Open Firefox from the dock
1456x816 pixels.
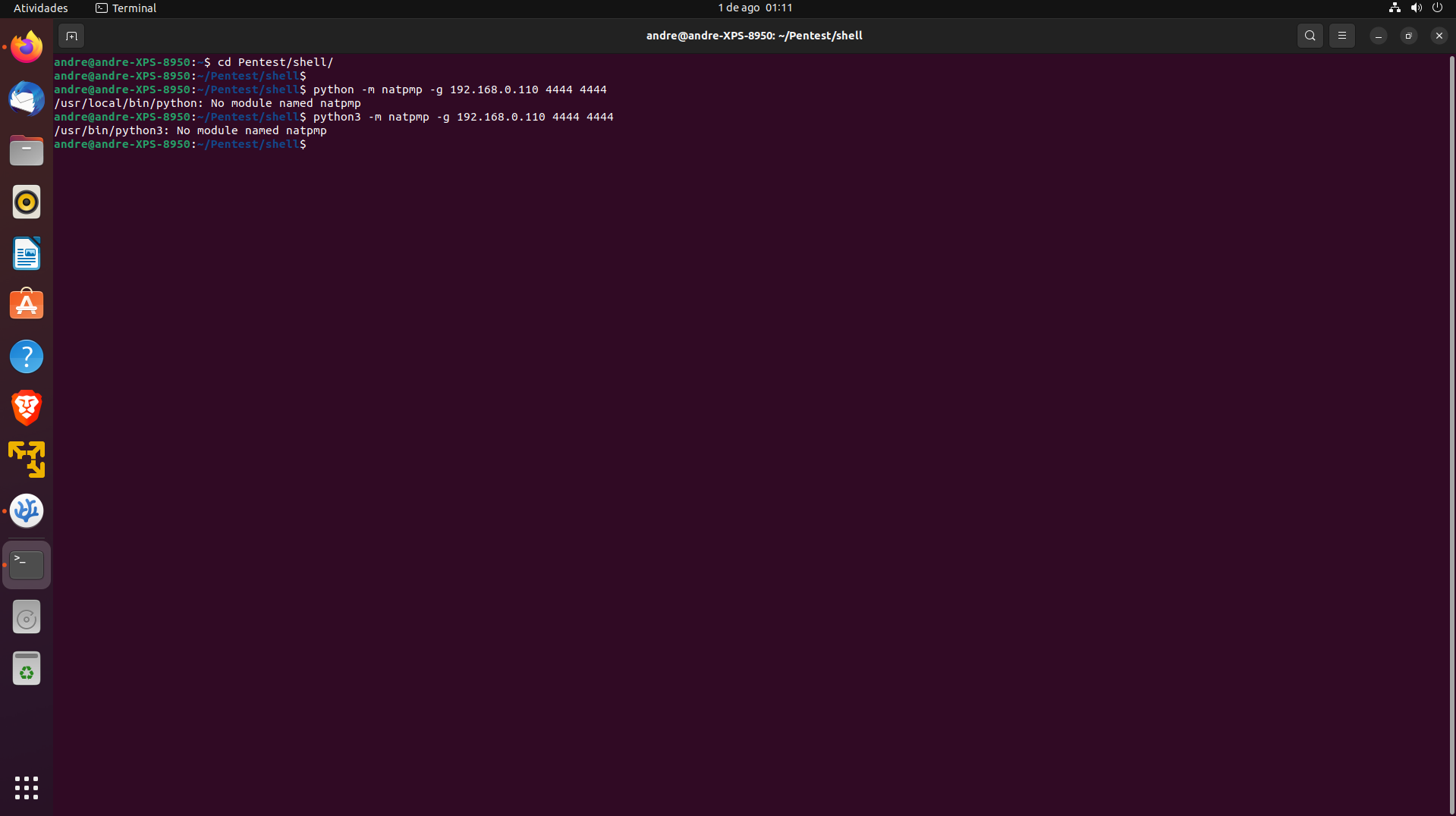pos(27,47)
